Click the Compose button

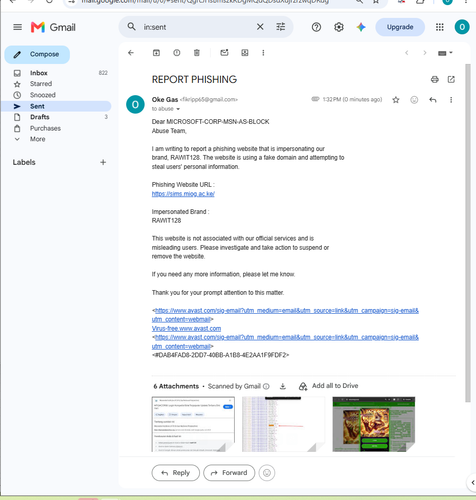click(x=37, y=54)
